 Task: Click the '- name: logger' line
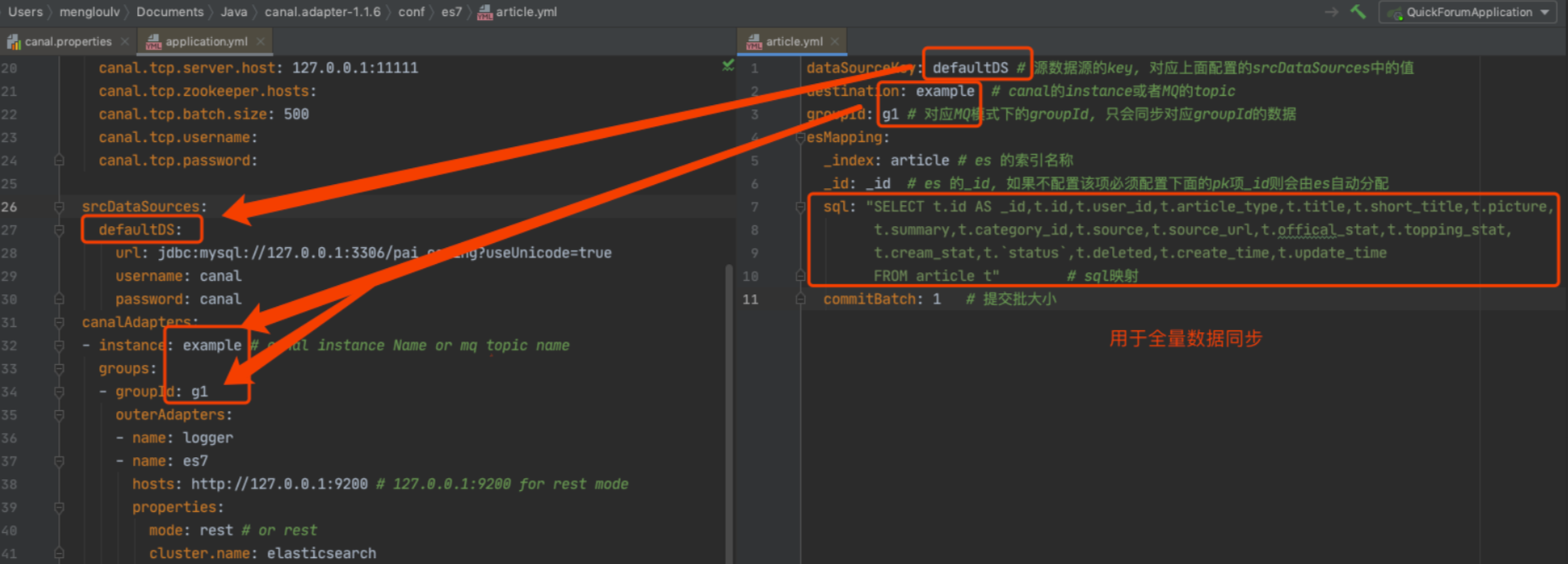174,438
